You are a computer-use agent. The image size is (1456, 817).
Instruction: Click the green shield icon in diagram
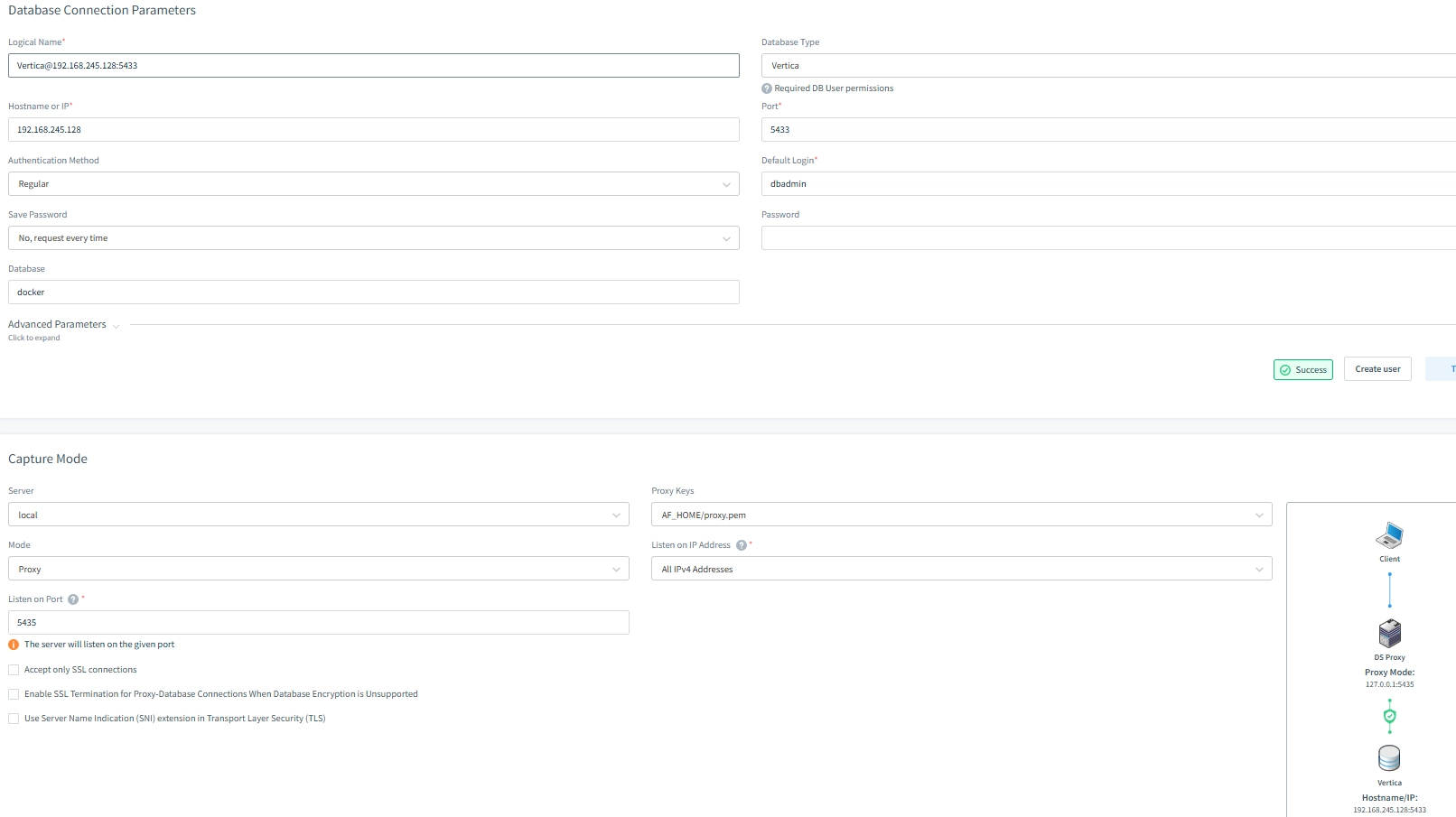pyautogui.click(x=1389, y=716)
